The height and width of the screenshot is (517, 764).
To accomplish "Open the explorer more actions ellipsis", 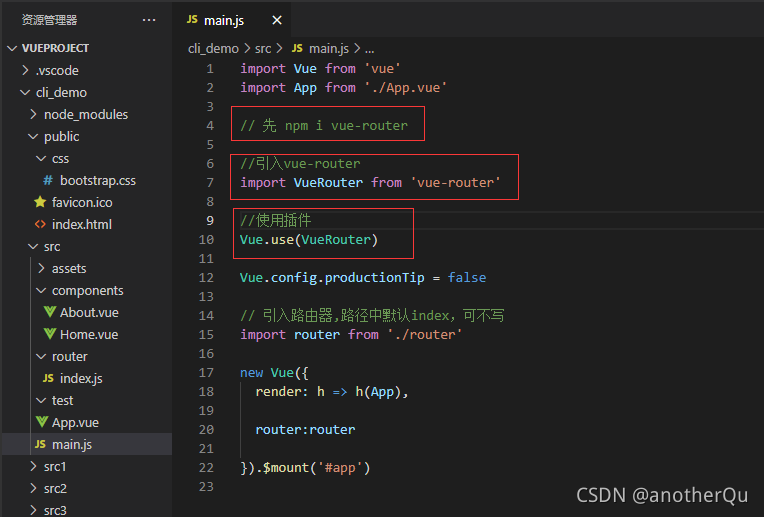I will coord(149,20).
